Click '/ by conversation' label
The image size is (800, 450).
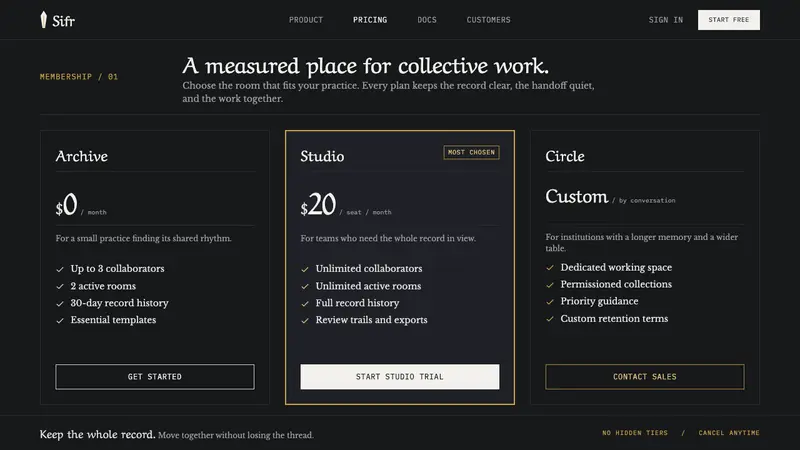click(644, 201)
